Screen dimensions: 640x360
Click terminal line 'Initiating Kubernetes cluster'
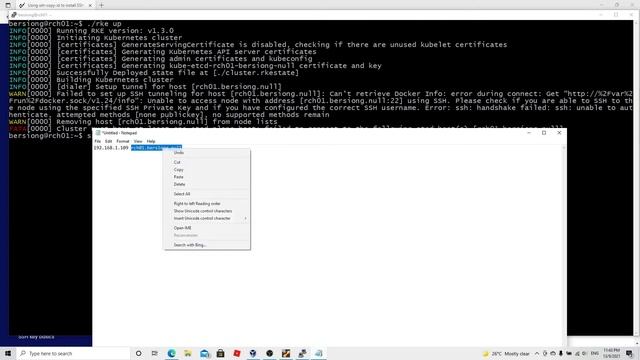(119, 38)
